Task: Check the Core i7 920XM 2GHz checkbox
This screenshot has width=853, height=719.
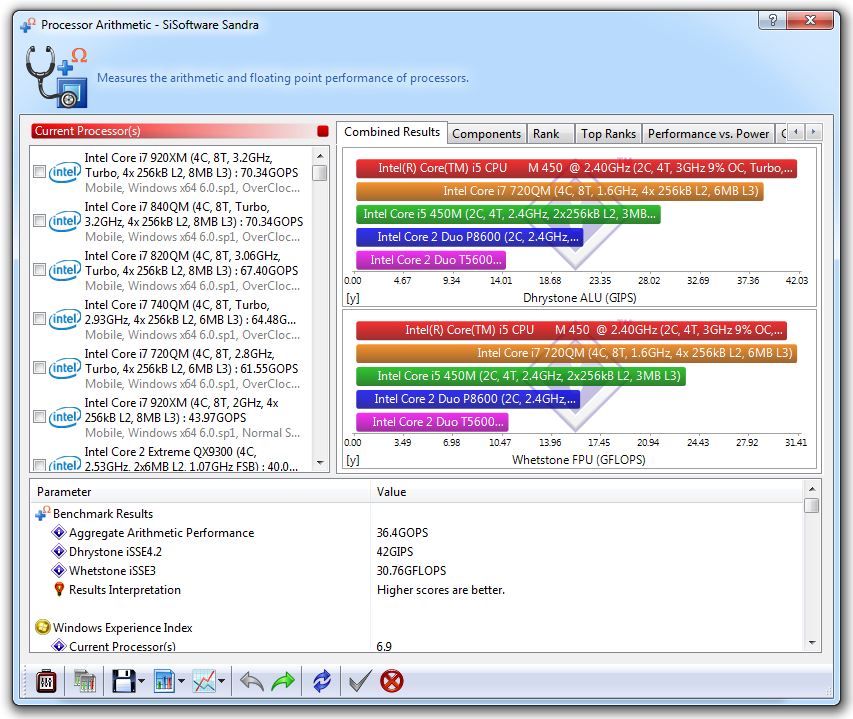Action: point(39,417)
